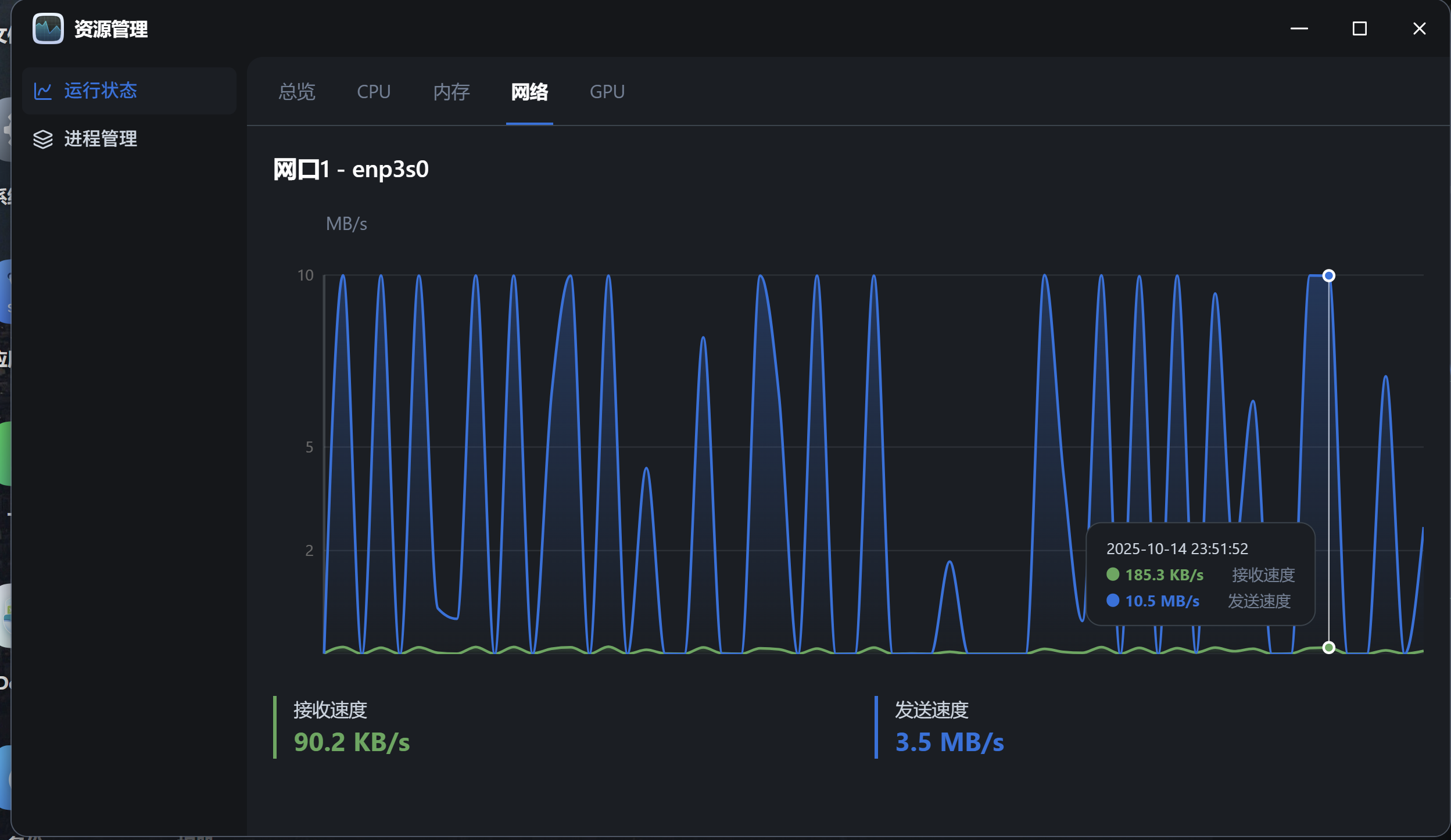Click the 资源管理 app logo icon
This screenshot has height=840, width=1451.
[48, 28]
